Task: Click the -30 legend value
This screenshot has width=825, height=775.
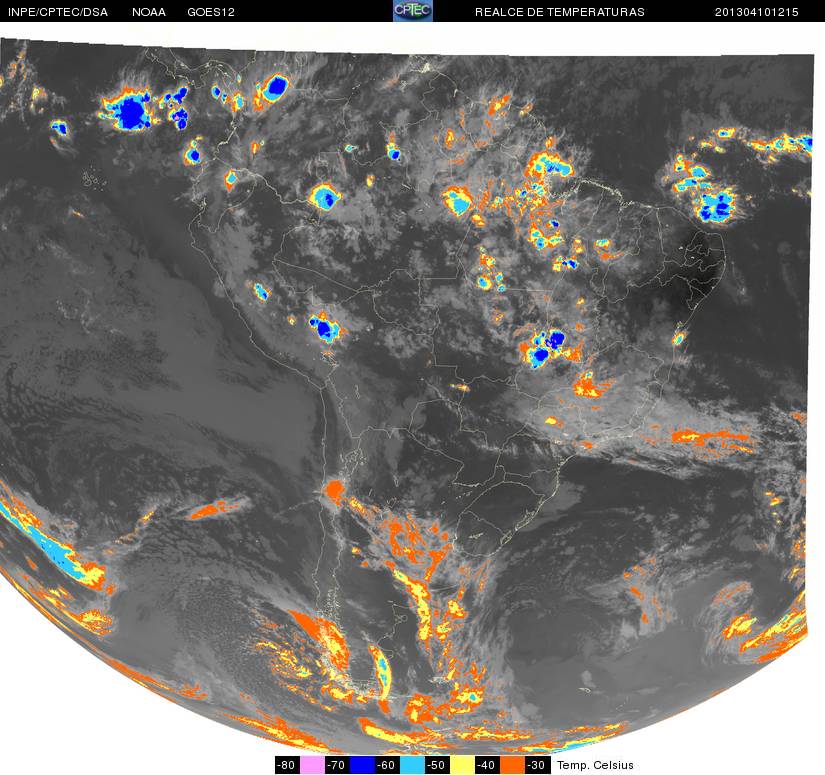Action: point(538,765)
